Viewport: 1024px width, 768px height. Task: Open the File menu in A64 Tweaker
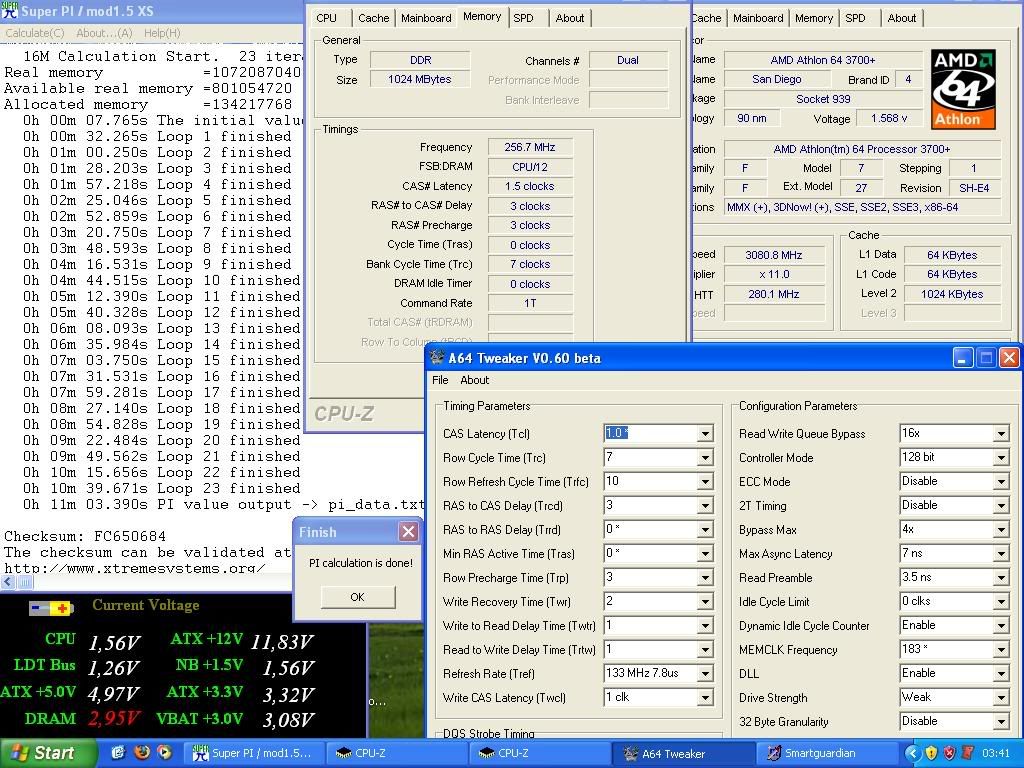pos(440,380)
